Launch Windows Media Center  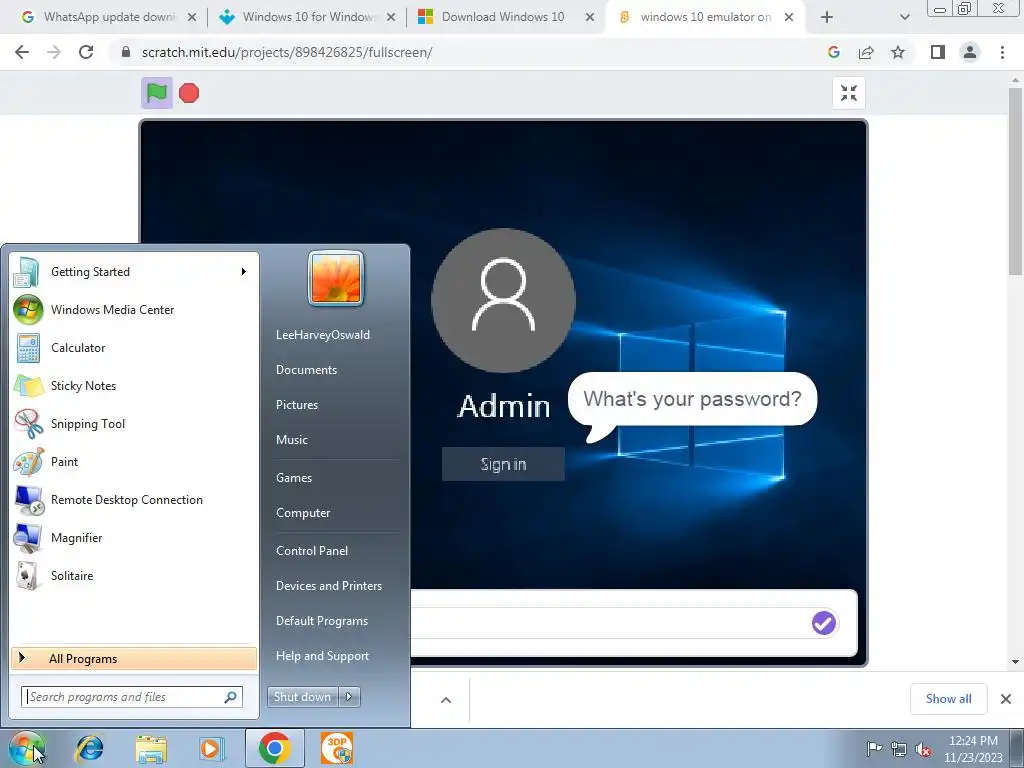click(x=135, y=310)
